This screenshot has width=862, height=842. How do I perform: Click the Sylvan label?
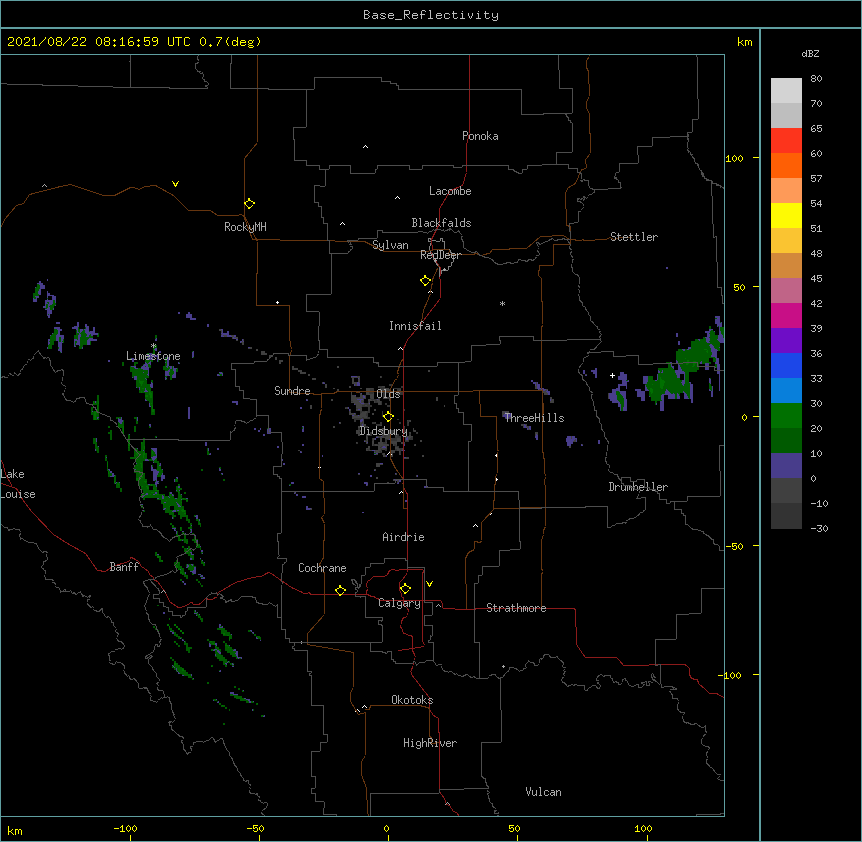(390, 245)
